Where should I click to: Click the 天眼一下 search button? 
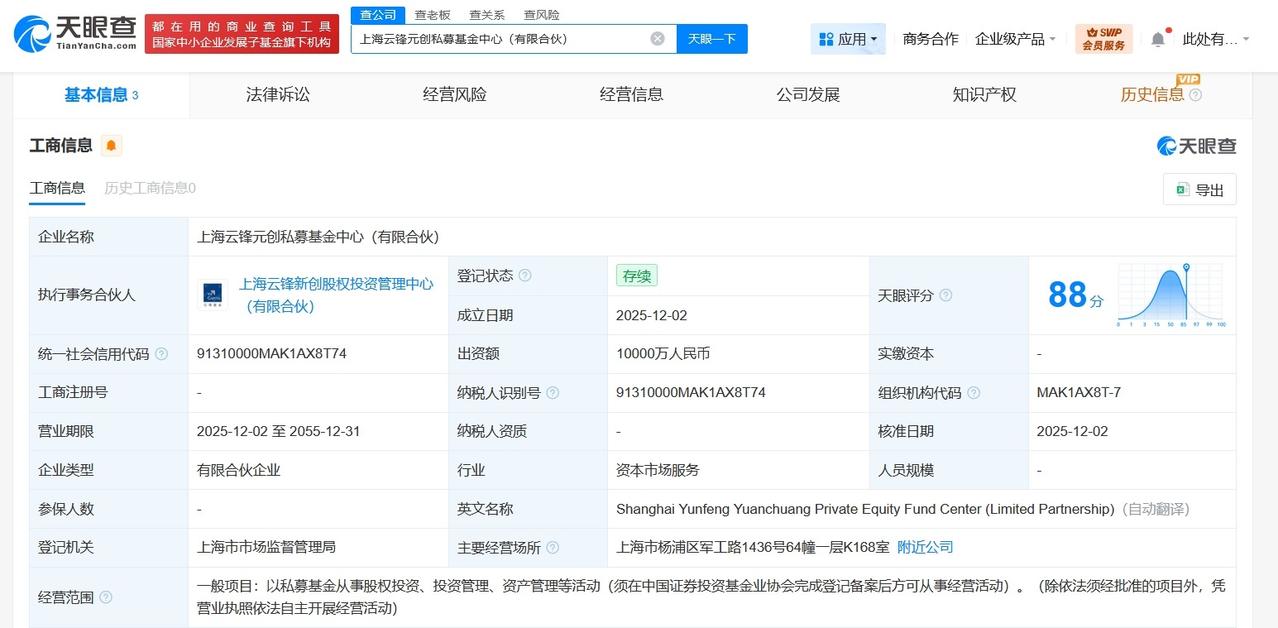click(x=712, y=38)
